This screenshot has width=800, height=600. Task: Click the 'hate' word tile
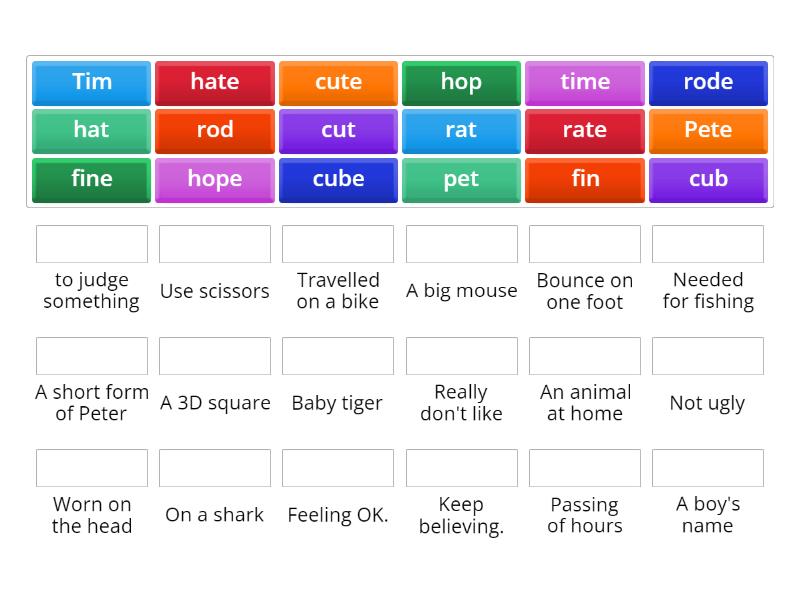[x=214, y=82]
